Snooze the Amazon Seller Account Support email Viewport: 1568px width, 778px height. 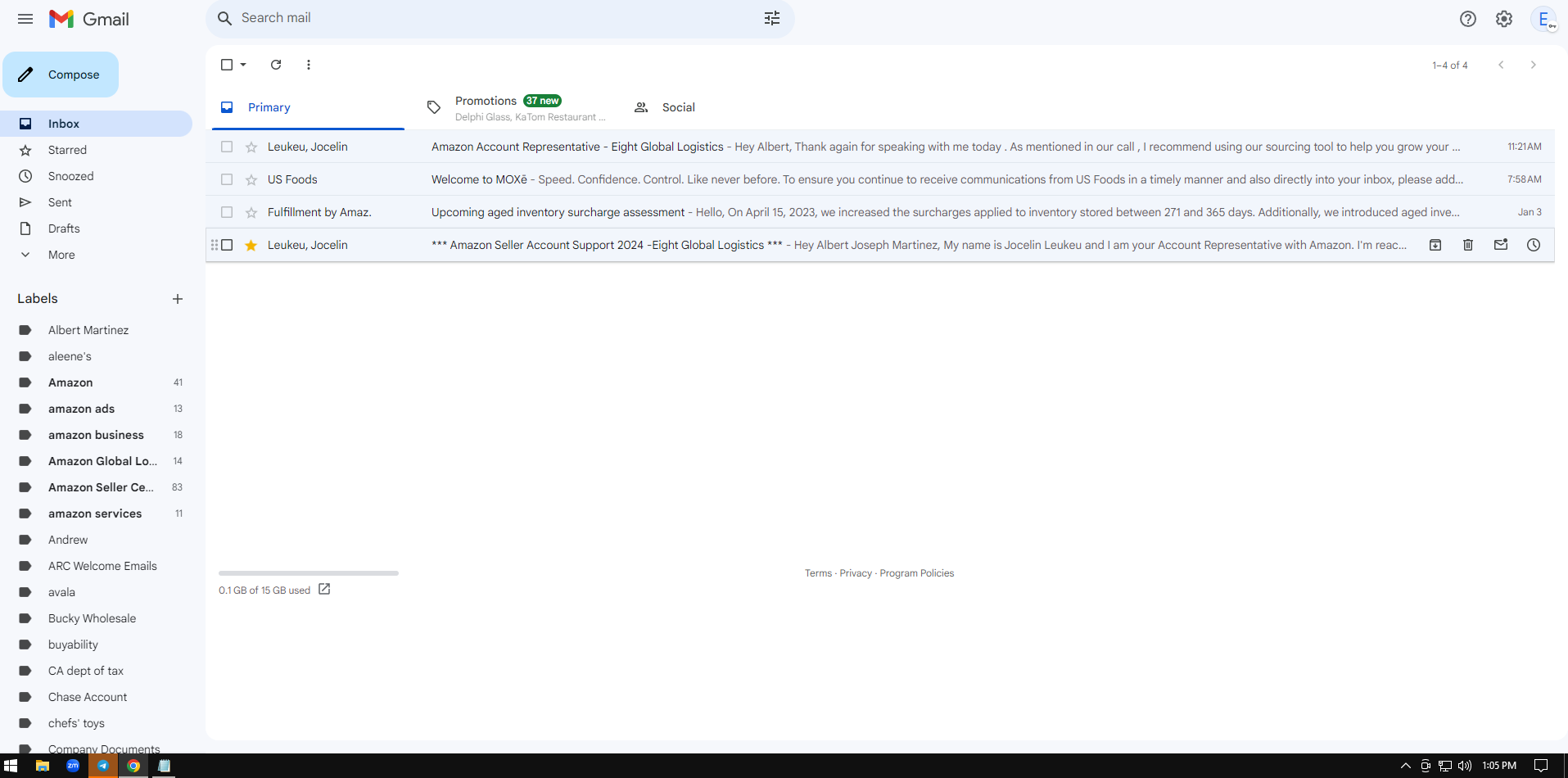1534,245
